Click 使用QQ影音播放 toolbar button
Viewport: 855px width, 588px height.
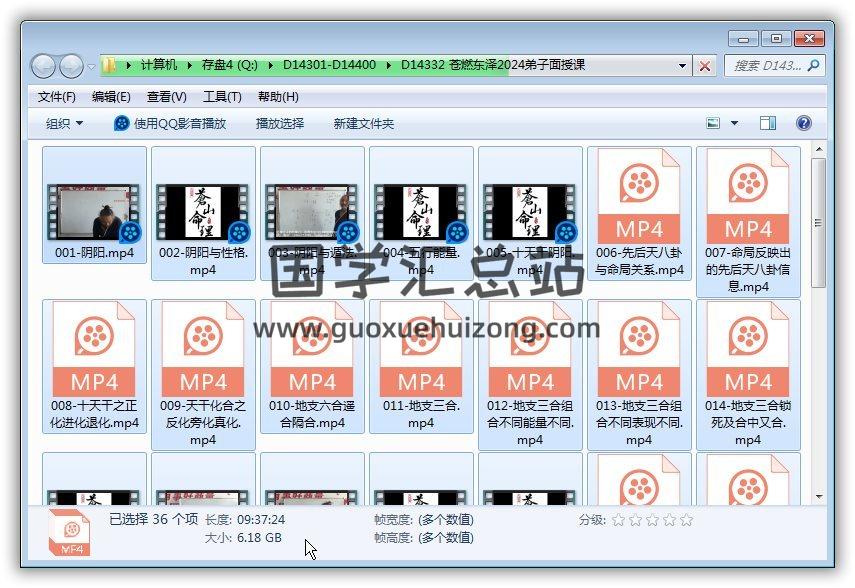click(x=170, y=123)
